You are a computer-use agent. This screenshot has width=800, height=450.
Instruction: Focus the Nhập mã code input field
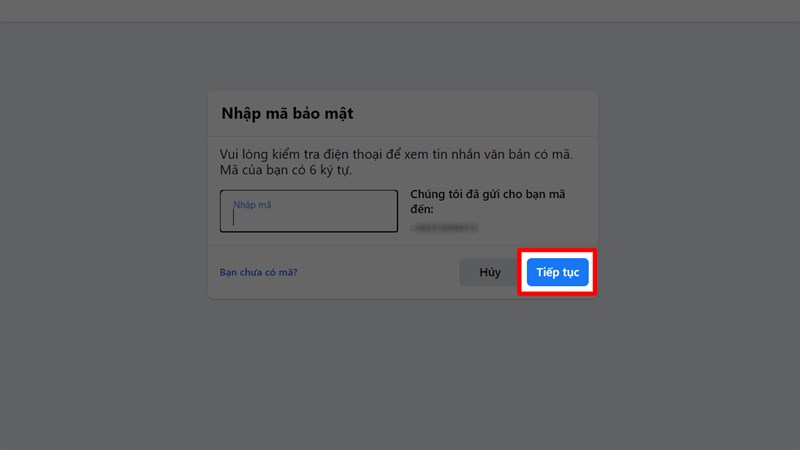pos(309,211)
